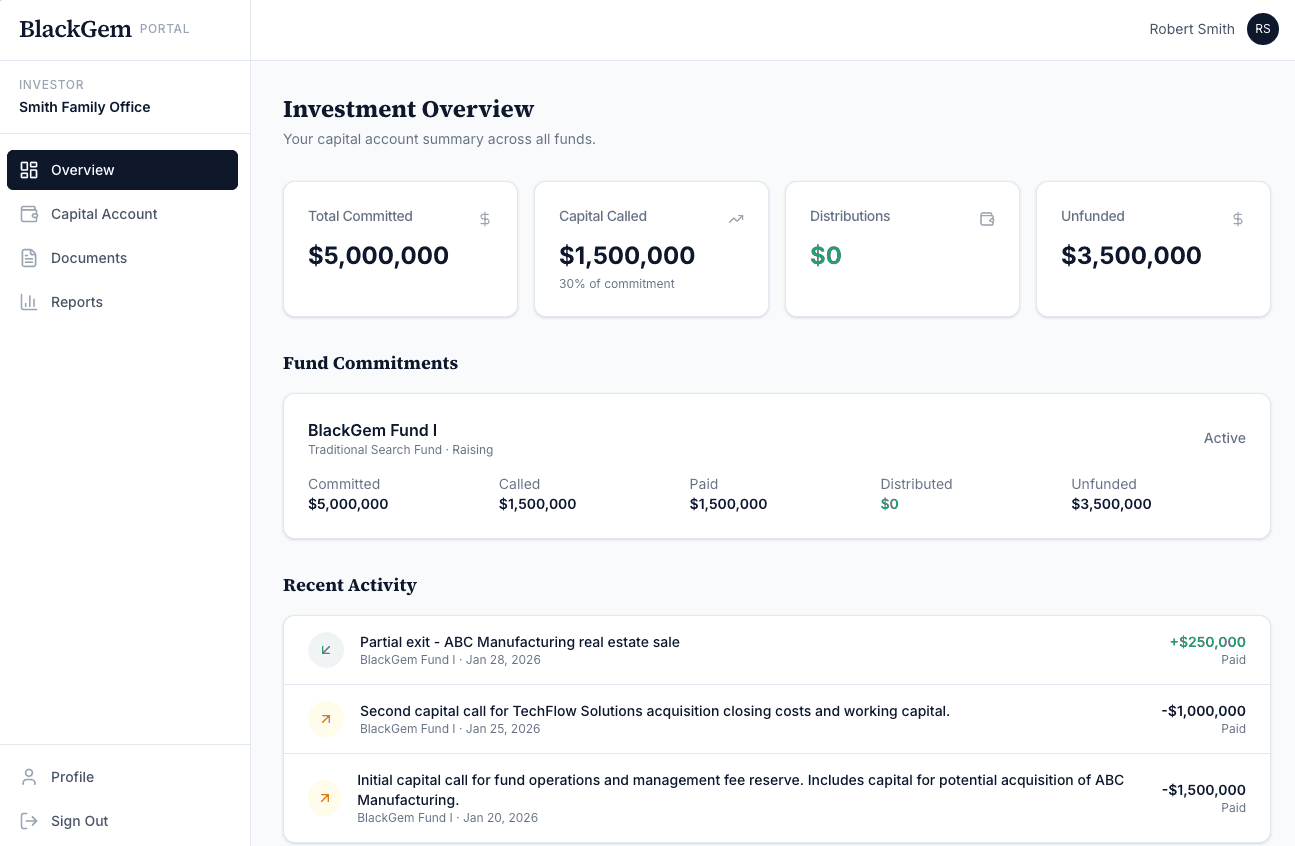Open the Overview menu item
The image size is (1295, 846).
[122, 170]
